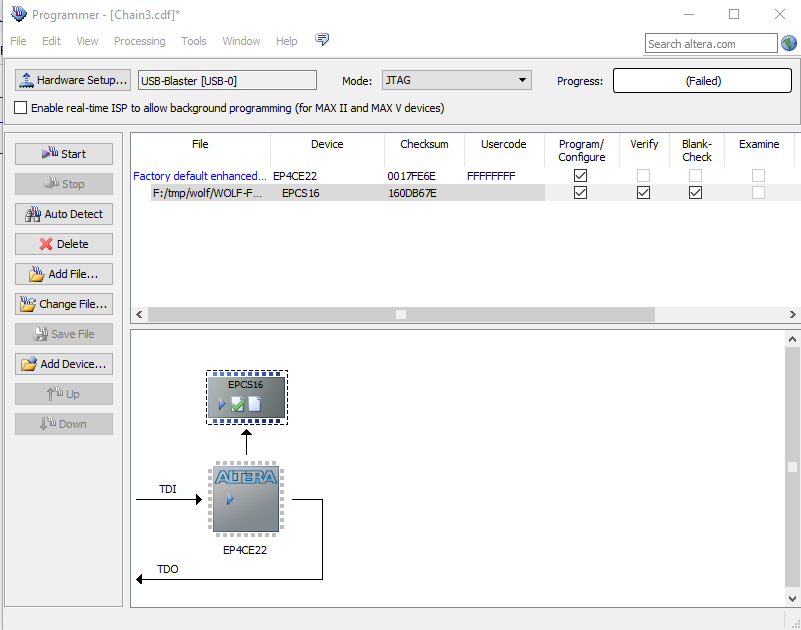Click the Checksum column header
This screenshot has height=630, width=801.
click(424, 144)
